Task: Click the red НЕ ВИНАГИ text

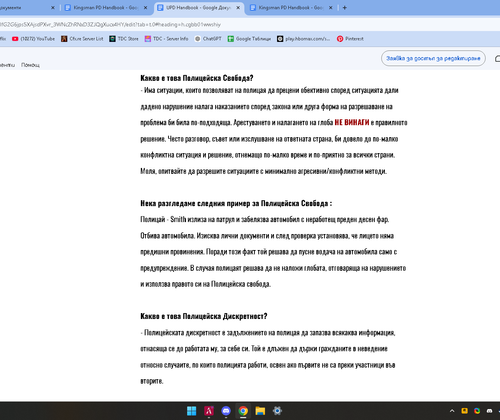Action: (352, 122)
